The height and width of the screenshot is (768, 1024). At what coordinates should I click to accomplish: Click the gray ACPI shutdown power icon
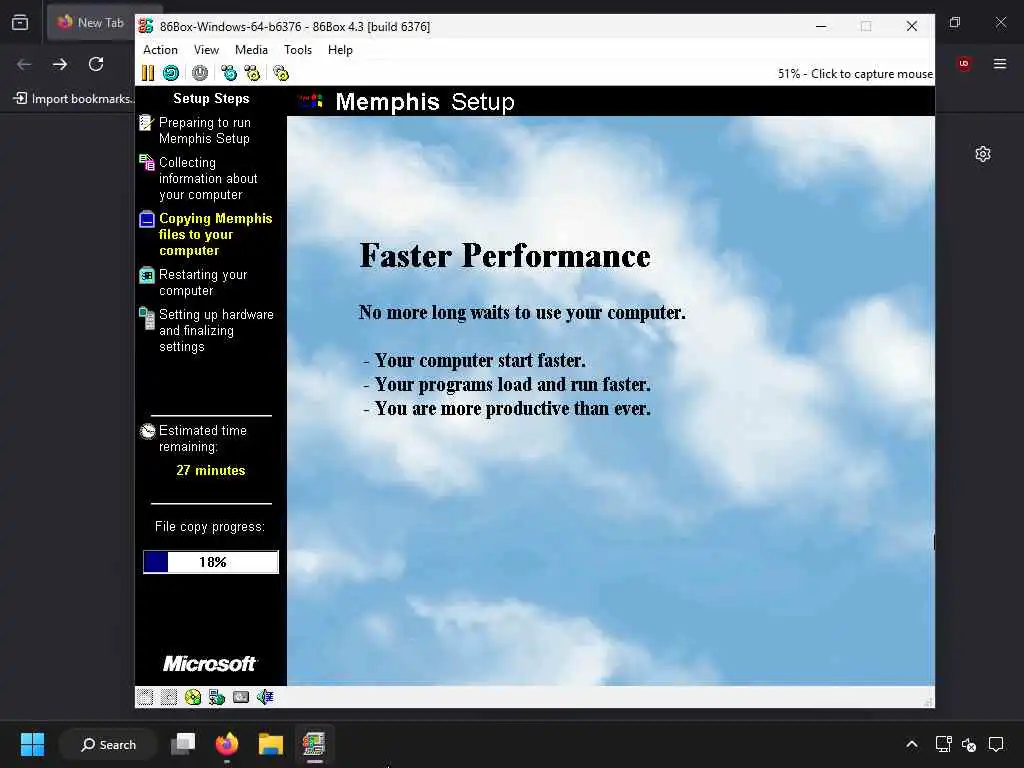click(200, 73)
